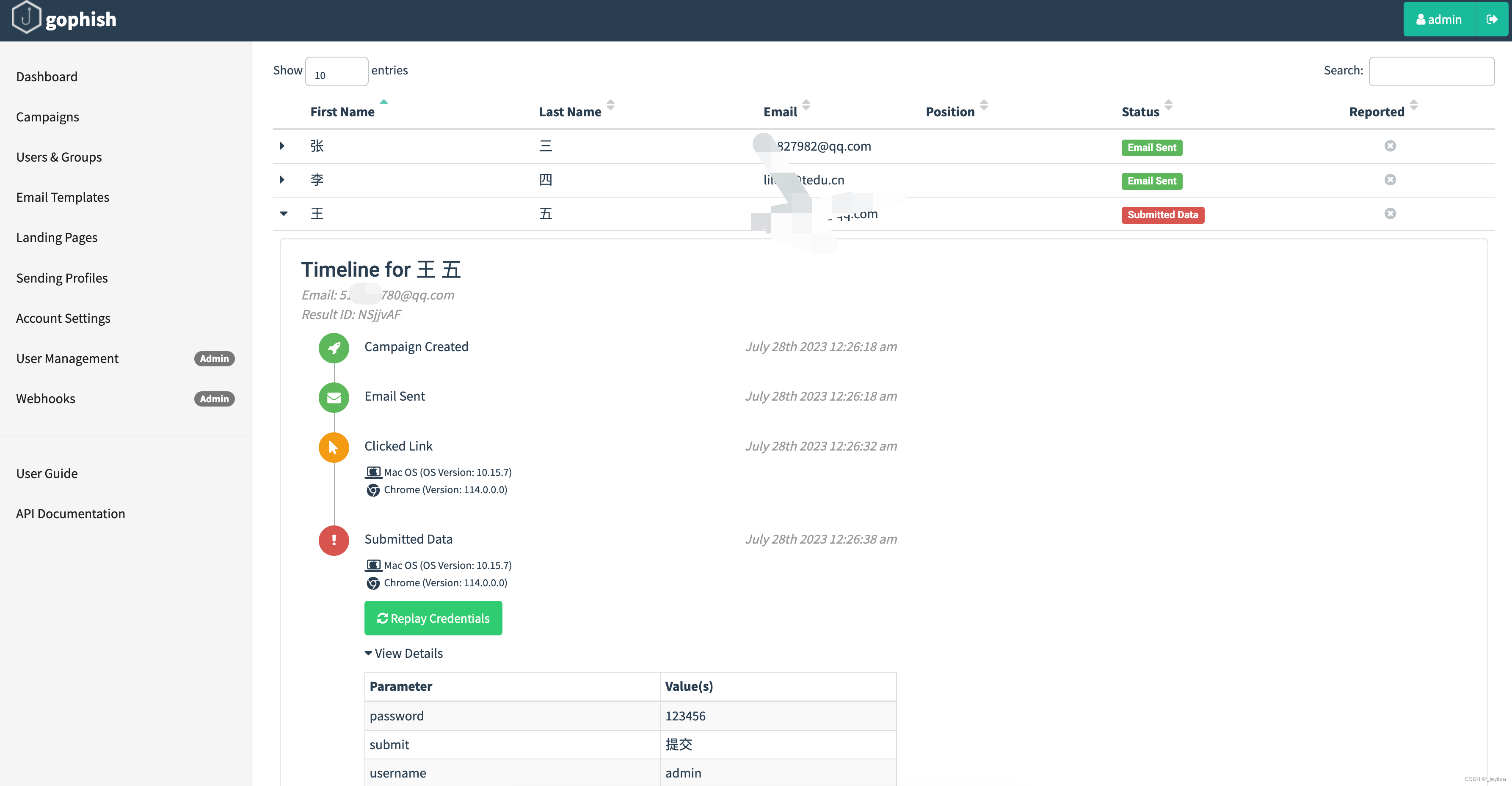Click the Email Sent badge in 李 row
Screen dimensions: 1512x786
(1152, 181)
